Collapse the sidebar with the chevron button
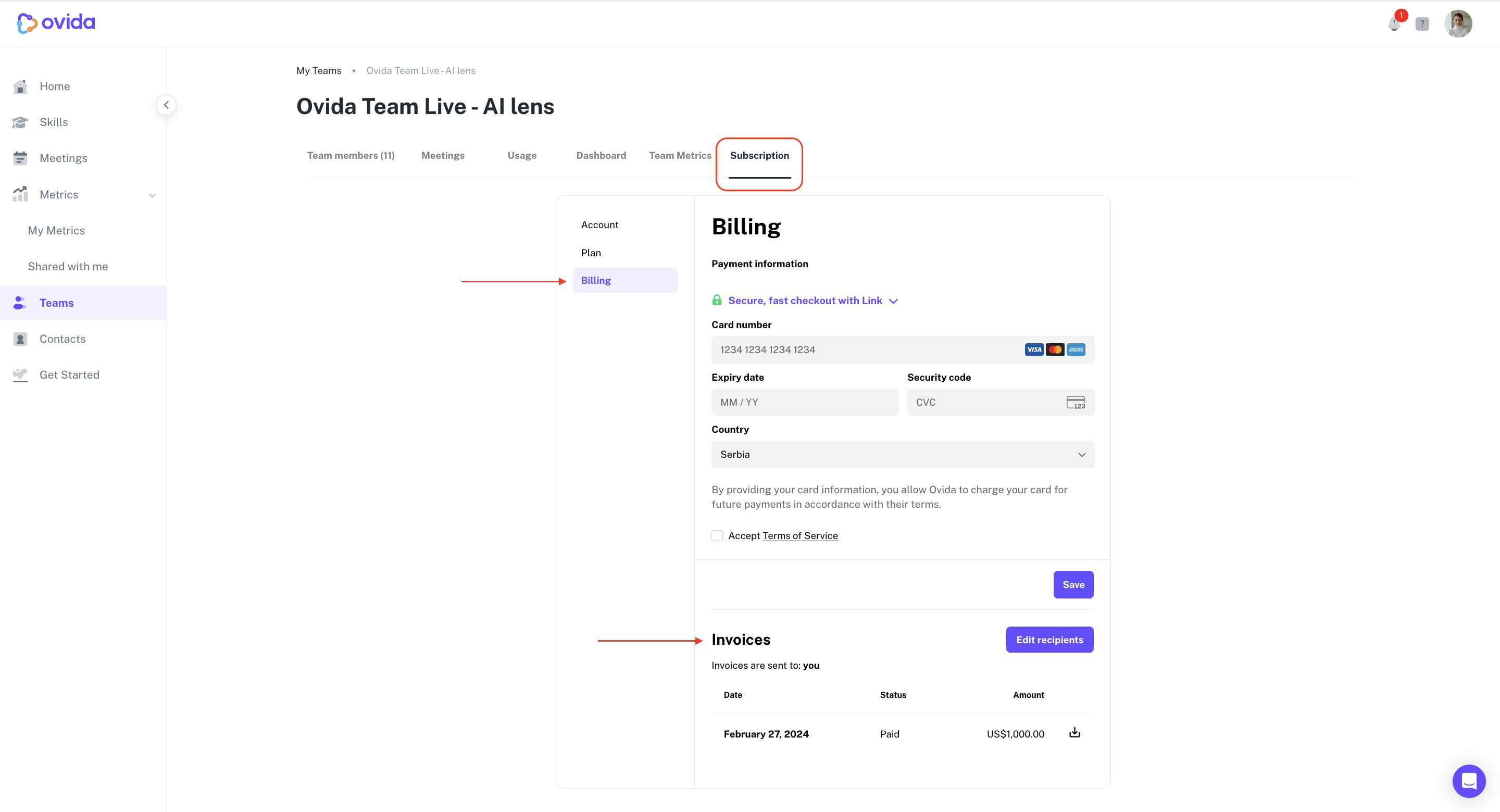This screenshot has height=812, width=1500. (166, 105)
